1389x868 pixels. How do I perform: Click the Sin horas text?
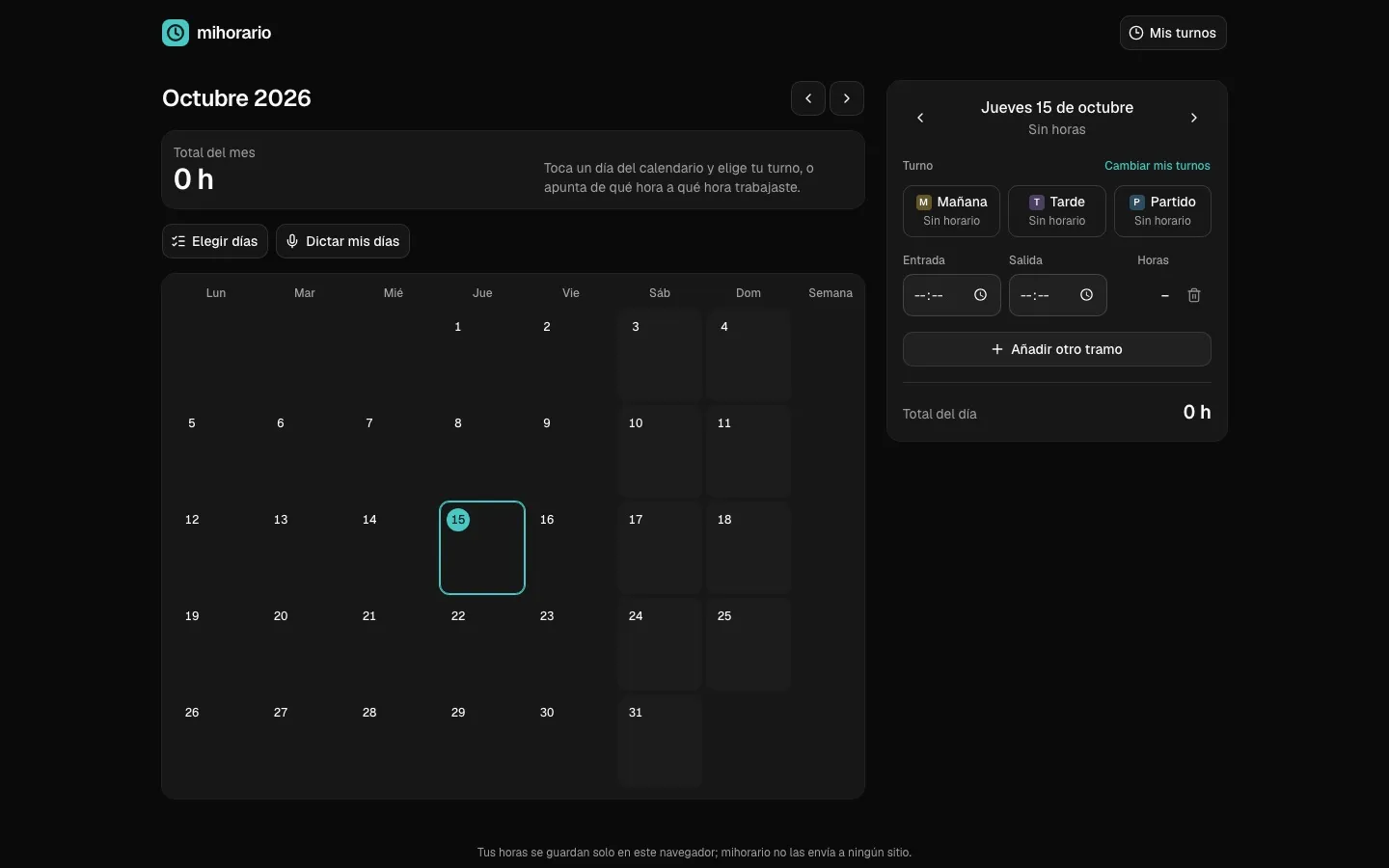pos(1057,130)
